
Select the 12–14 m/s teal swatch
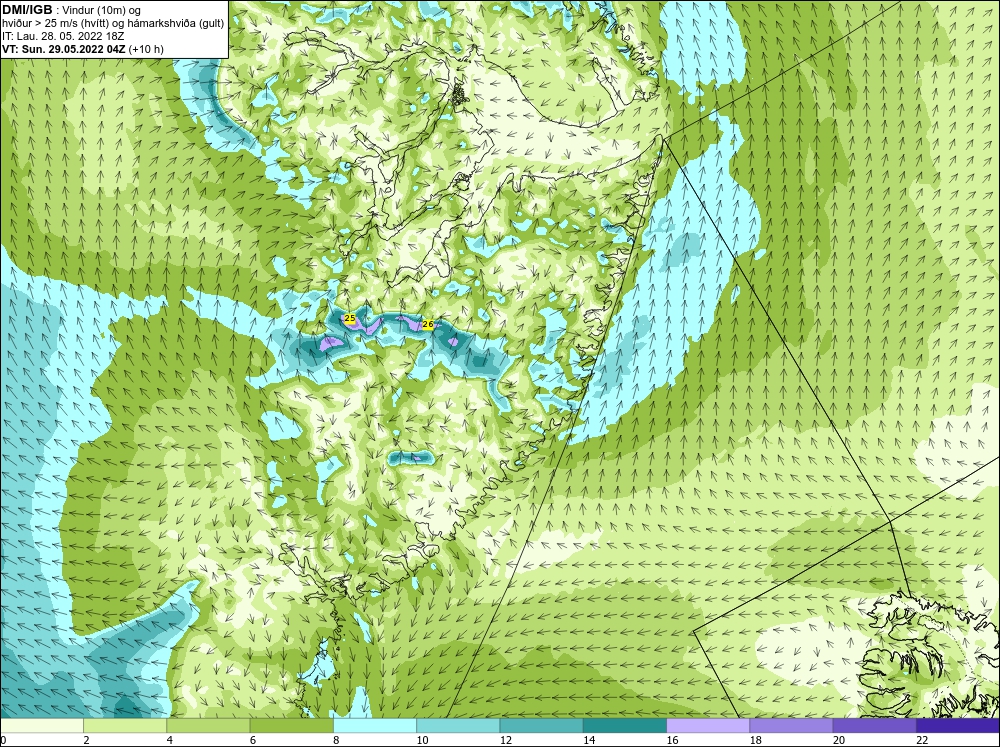coord(541,725)
